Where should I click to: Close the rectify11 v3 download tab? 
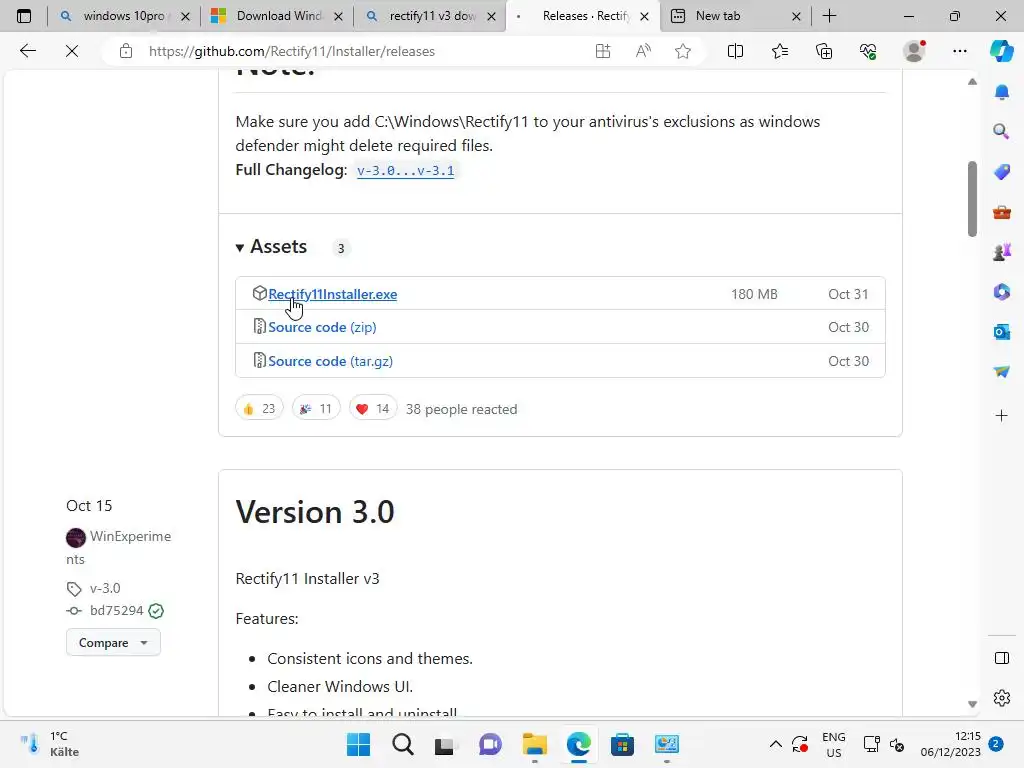click(491, 16)
